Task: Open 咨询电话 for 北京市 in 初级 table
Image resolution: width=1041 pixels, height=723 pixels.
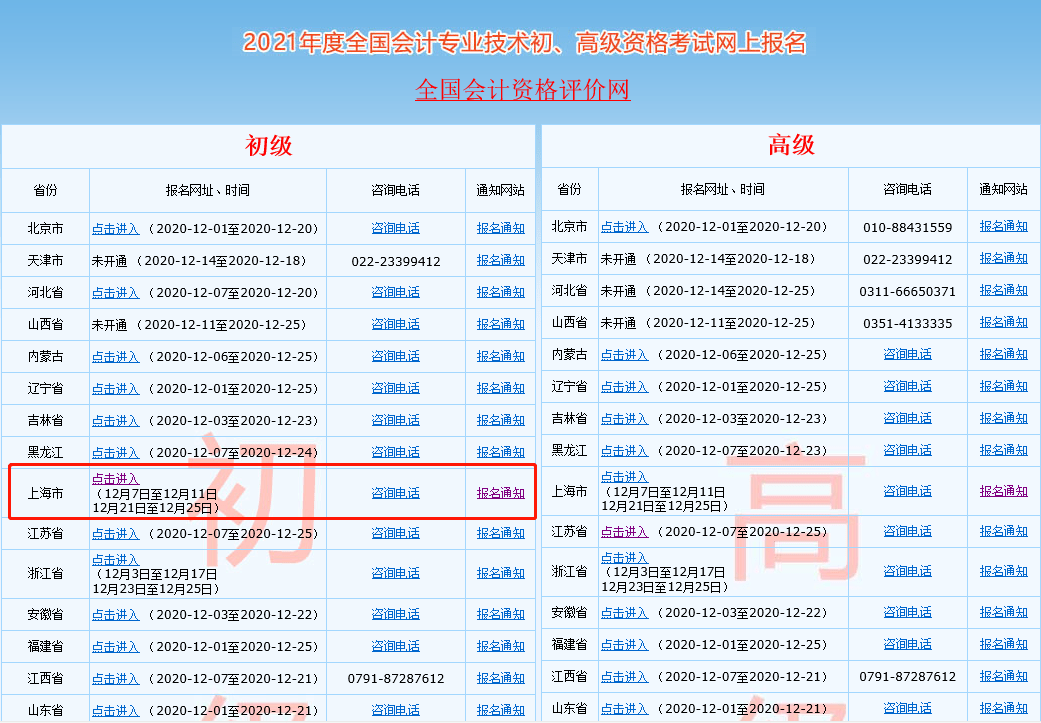Action: click(396, 228)
